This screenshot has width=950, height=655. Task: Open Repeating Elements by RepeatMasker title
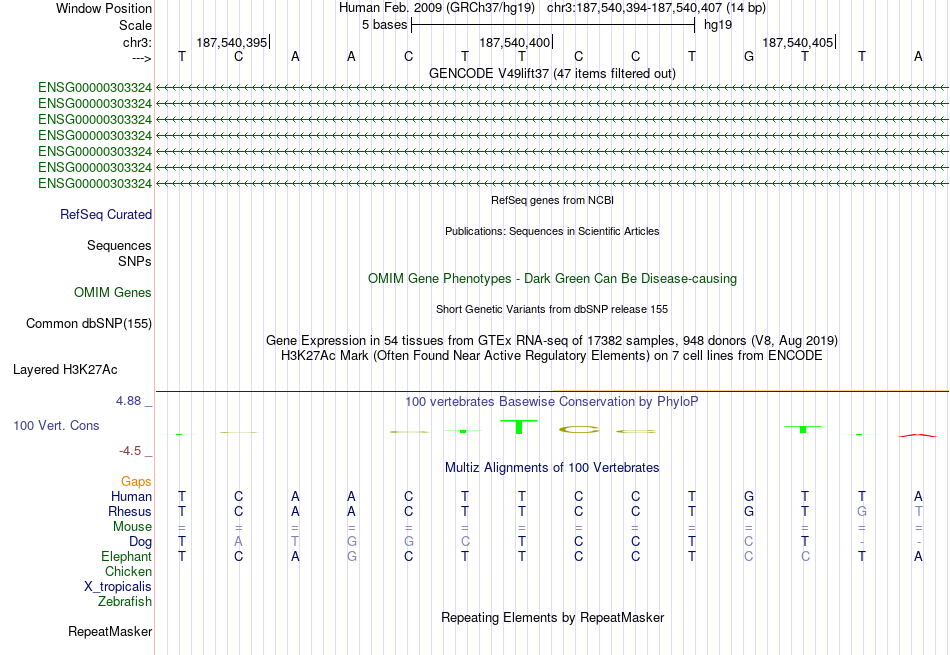tap(552, 618)
